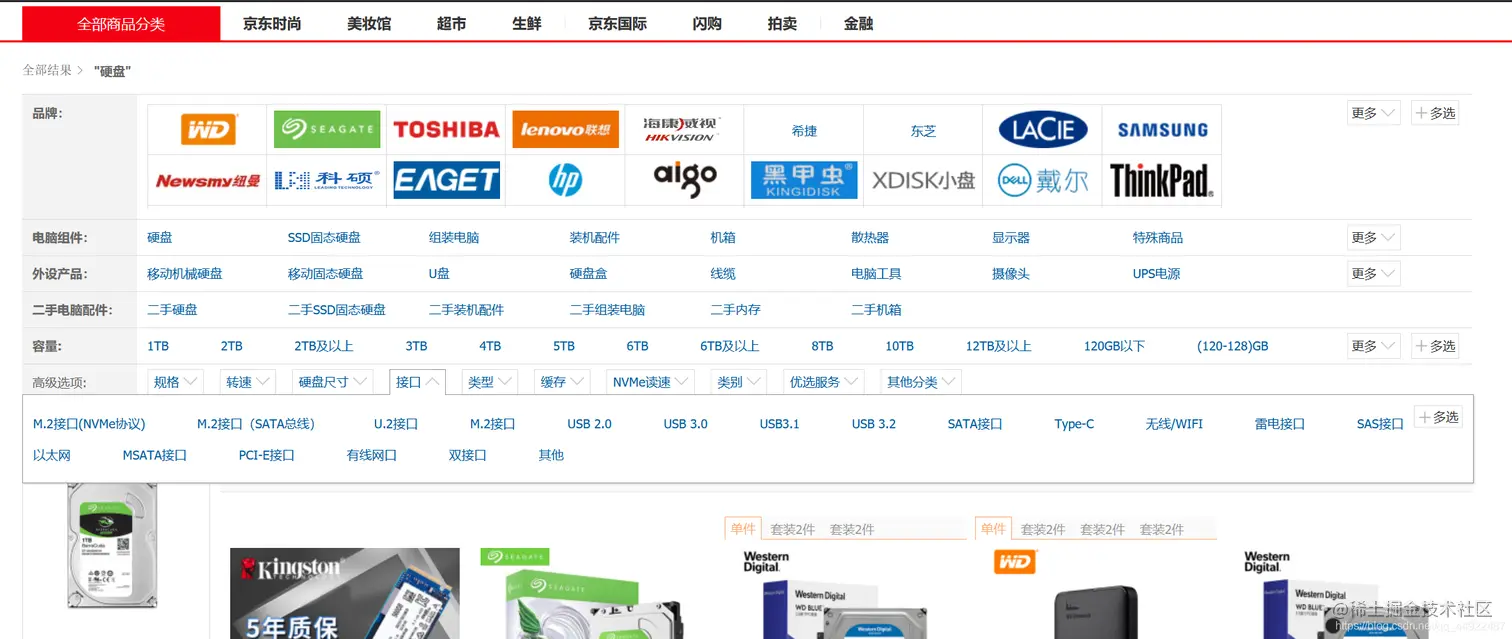Image resolution: width=1512 pixels, height=639 pixels.
Task: Click the ThinkPad brand logo
Action: pyautogui.click(x=1161, y=181)
